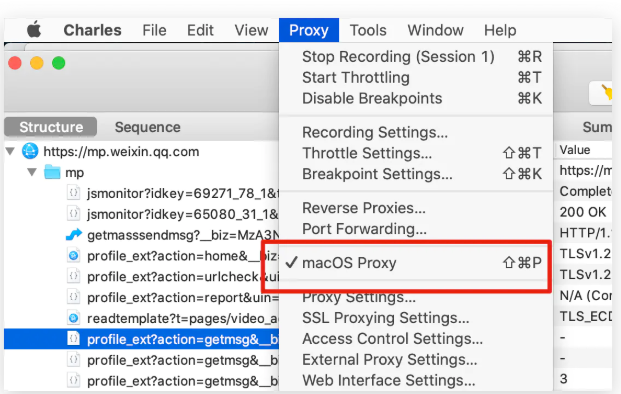The height and width of the screenshot is (394, 621).
Task: Switch to the Sequence tab
Action: (x=147, y=127)
